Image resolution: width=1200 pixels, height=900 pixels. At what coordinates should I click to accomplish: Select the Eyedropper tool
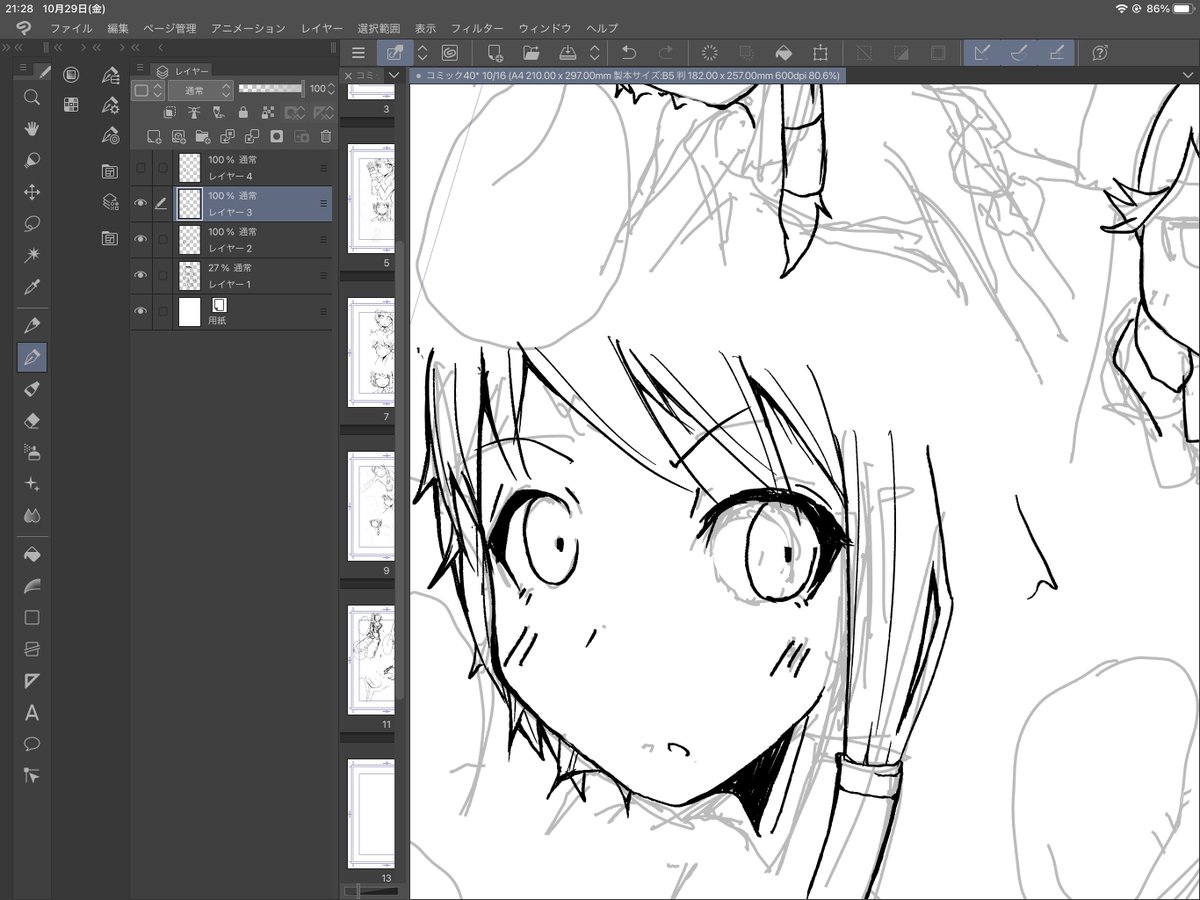[x=32, y=288]
